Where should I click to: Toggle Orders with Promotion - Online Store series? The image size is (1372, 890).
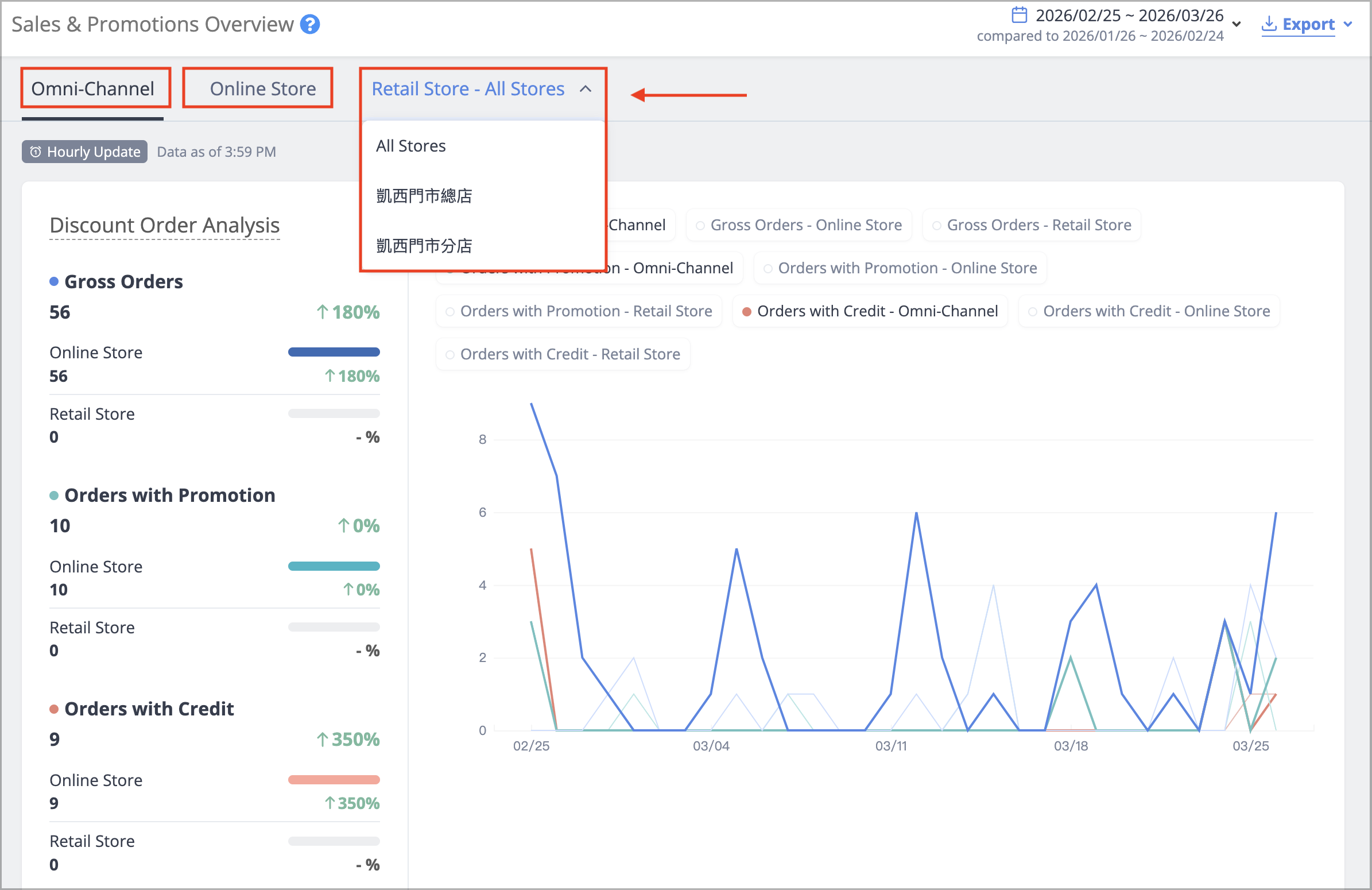900,268
